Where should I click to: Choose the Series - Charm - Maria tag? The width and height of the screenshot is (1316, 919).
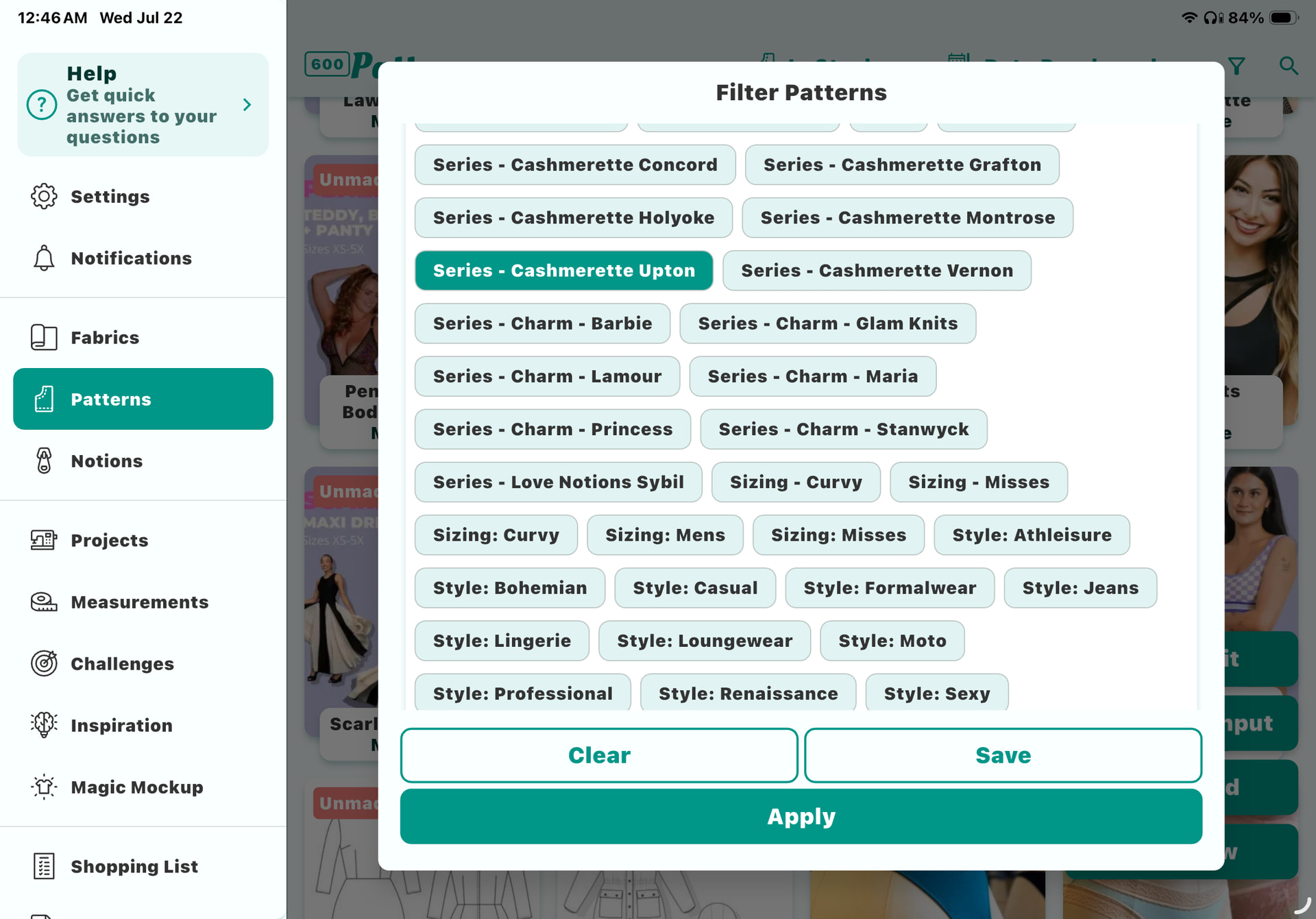tap(813, 376)
